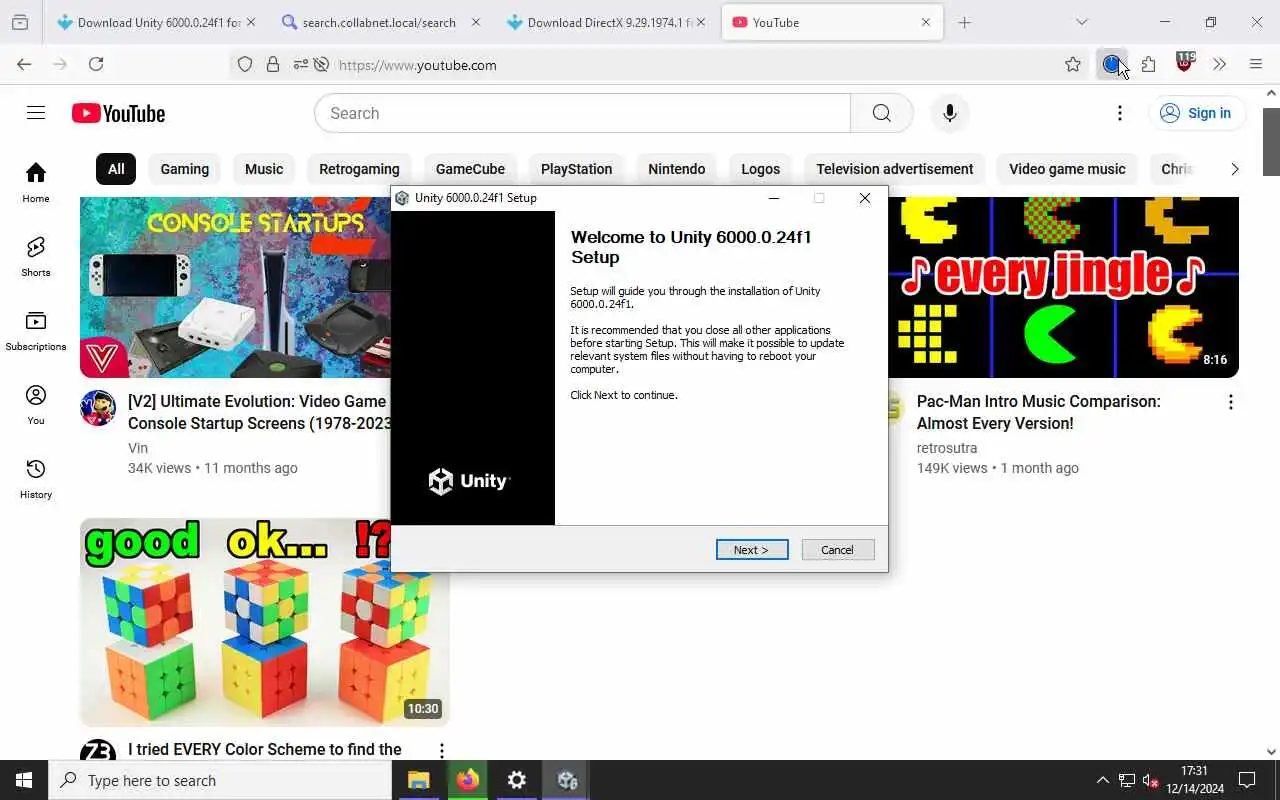1280x800 pixels.
Task: Select the Retrogaming filter chip
Action: pyautogui.click(x=359, y=169)
